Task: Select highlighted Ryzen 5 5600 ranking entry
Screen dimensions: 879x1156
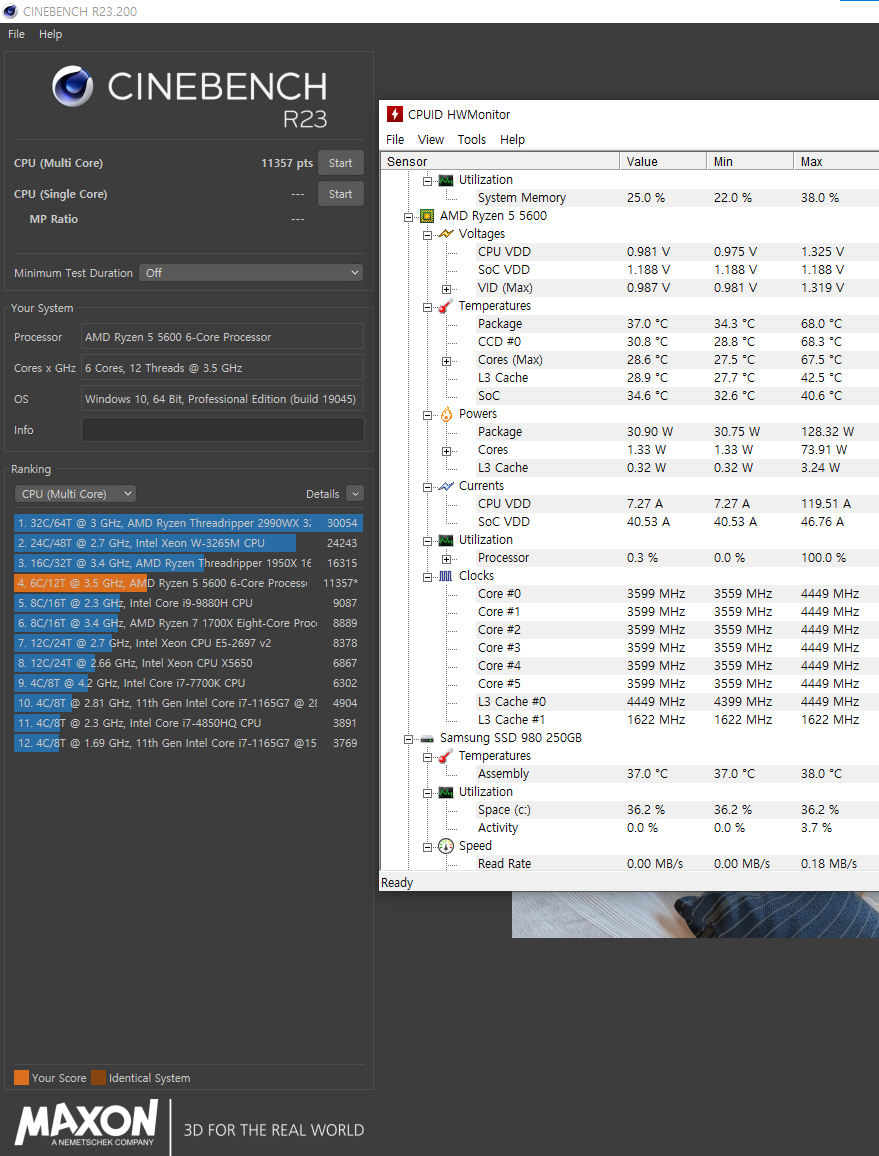Action: tap(188, 583)
